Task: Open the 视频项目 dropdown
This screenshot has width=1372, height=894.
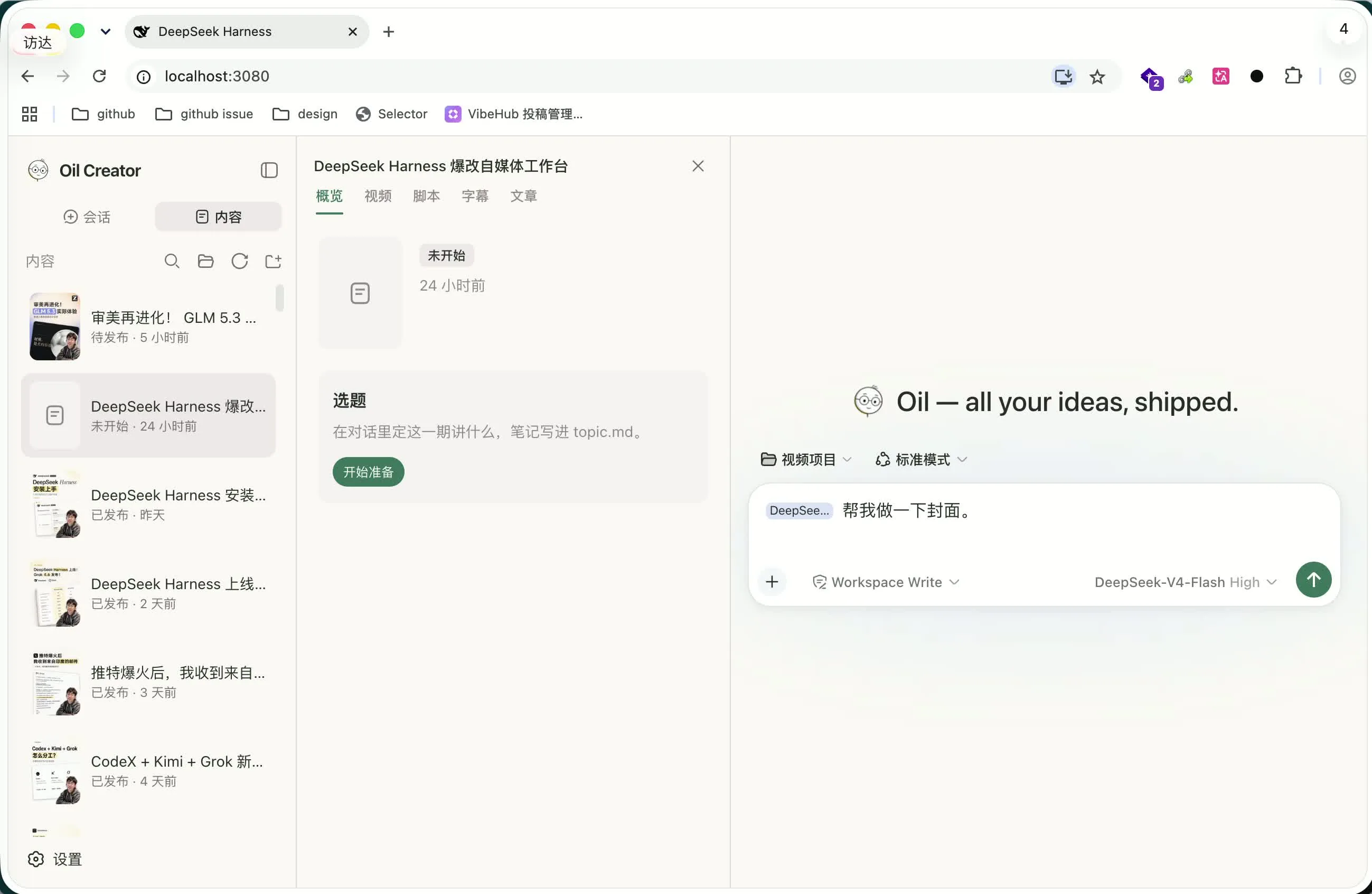Action: pos(806,459)
